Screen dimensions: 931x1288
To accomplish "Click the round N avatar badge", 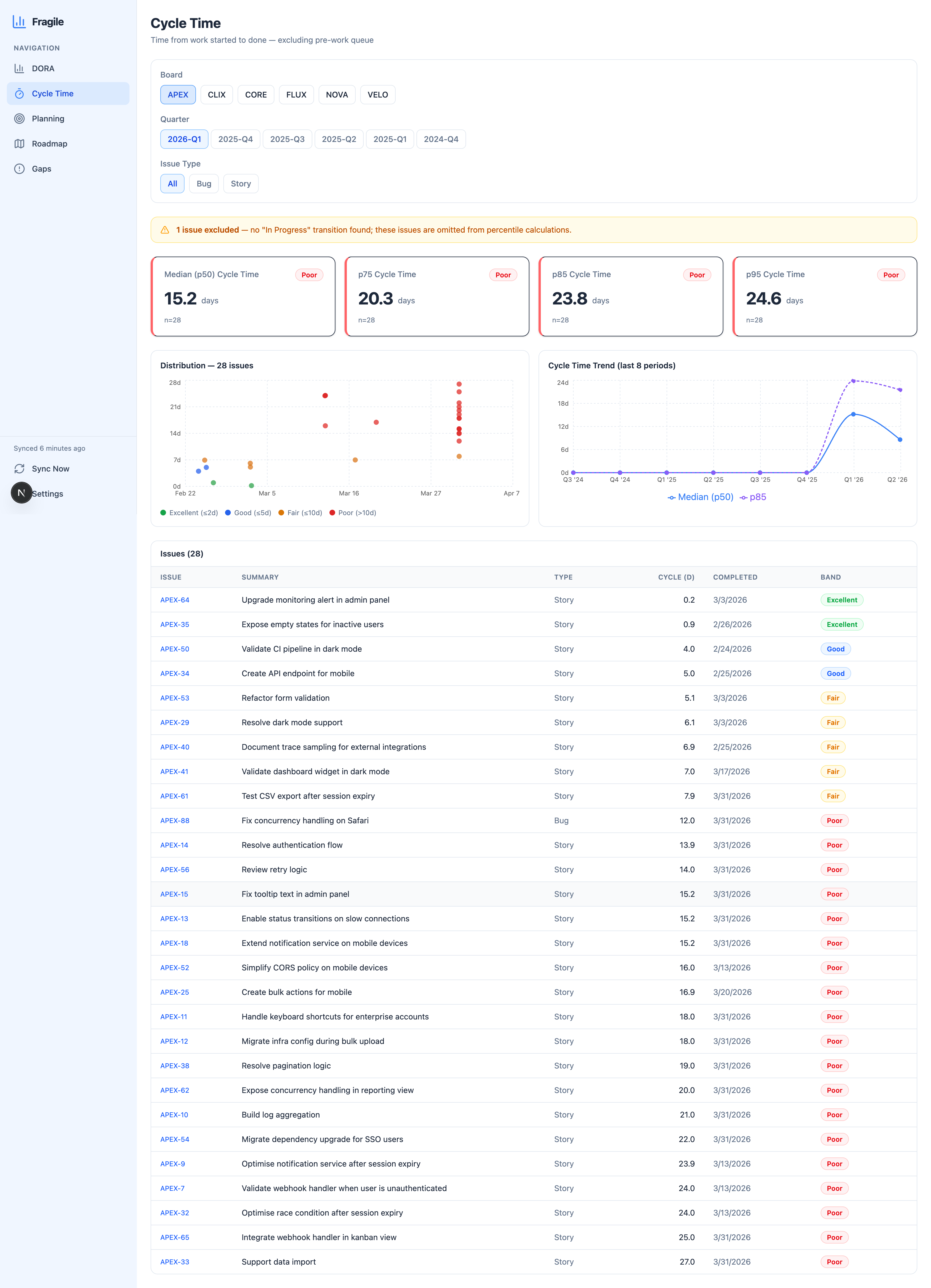I will tap(21, 493).
